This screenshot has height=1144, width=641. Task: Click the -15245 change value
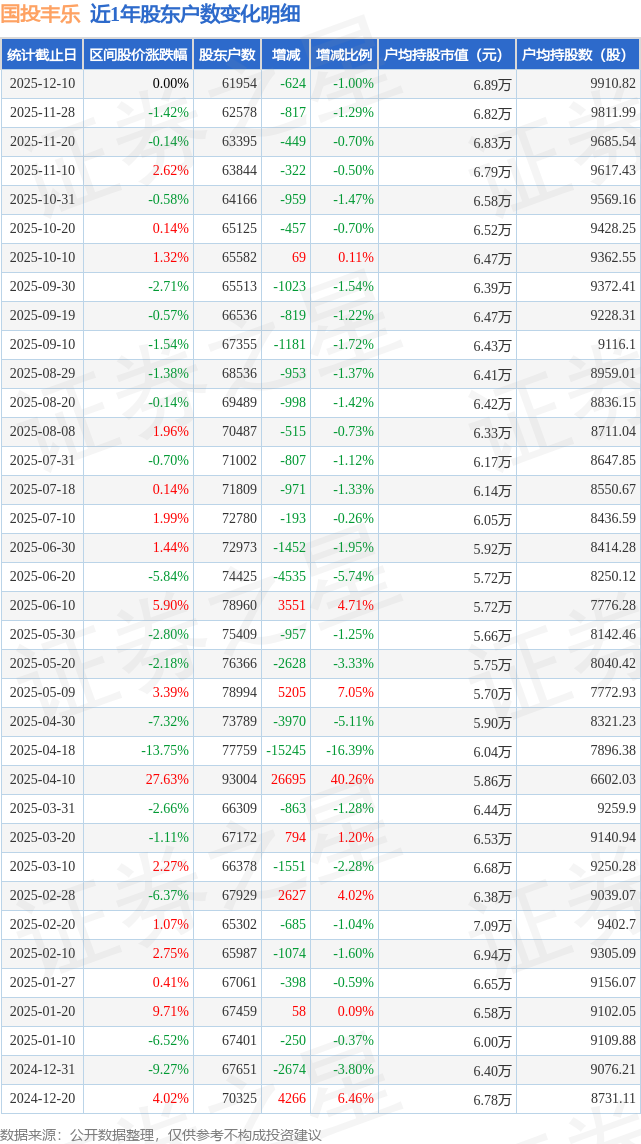click(285, 751)
